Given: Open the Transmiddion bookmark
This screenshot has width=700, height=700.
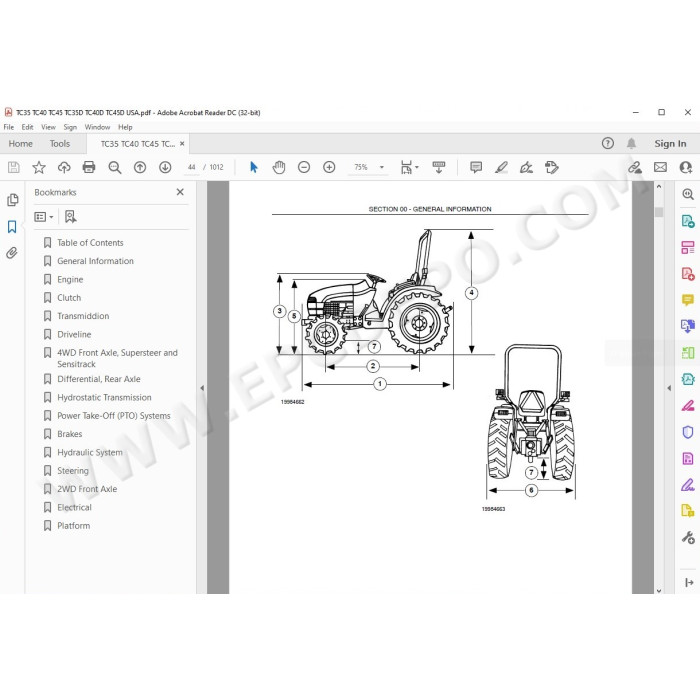Looking at the screenshot, I should click(83, 316).
